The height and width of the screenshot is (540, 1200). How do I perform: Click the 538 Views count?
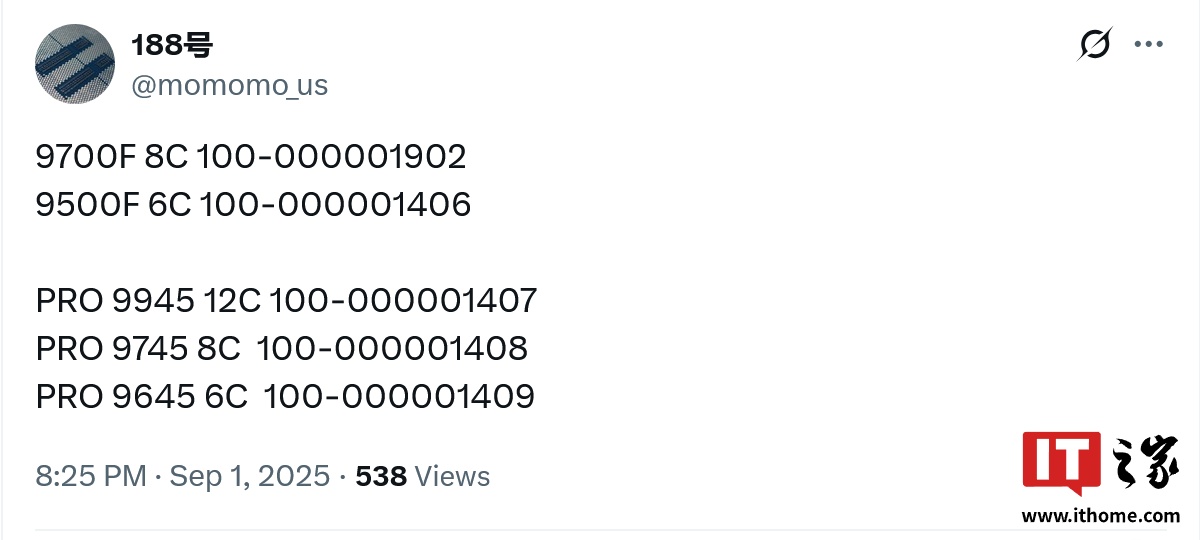pyautogui.click(x=423, y=476)
